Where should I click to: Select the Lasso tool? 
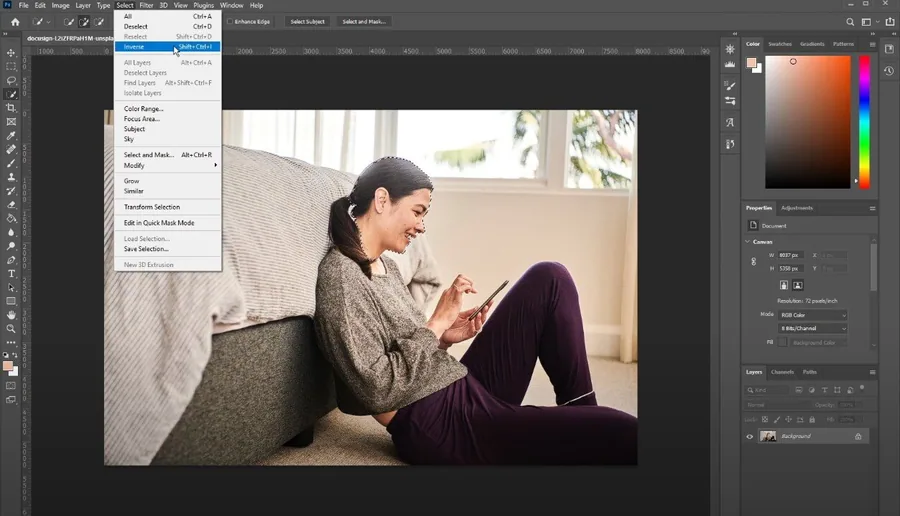click(11, 80)
